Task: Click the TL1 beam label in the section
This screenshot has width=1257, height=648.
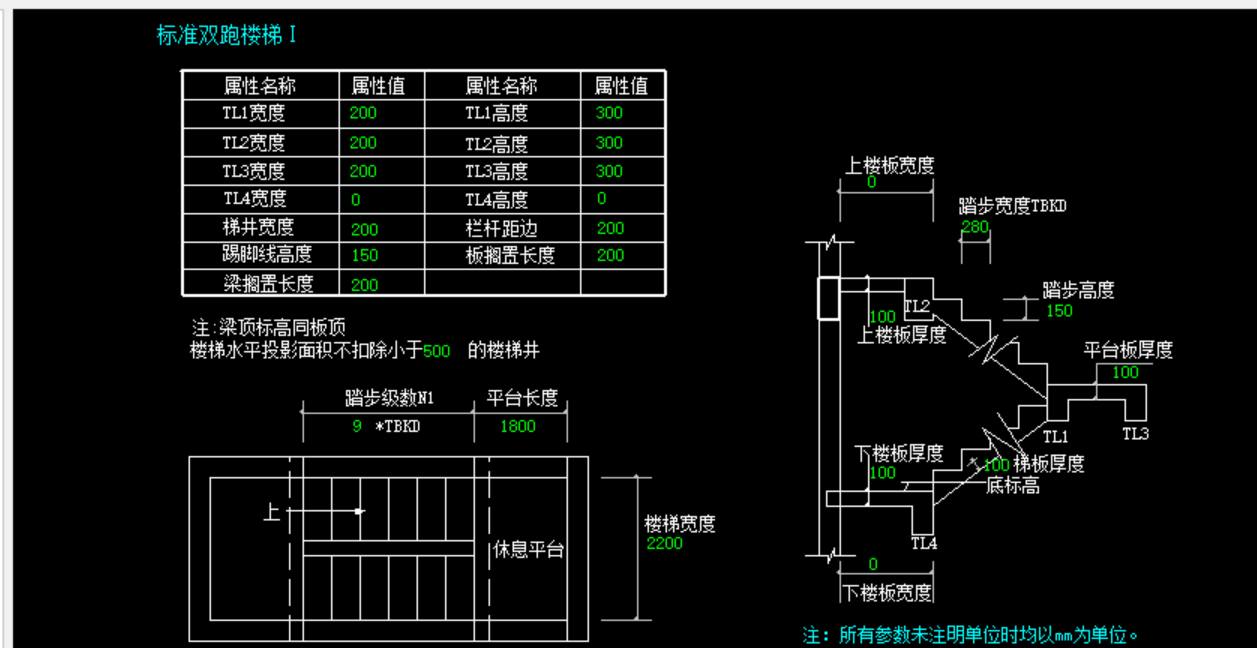Action: (1056, 436)
